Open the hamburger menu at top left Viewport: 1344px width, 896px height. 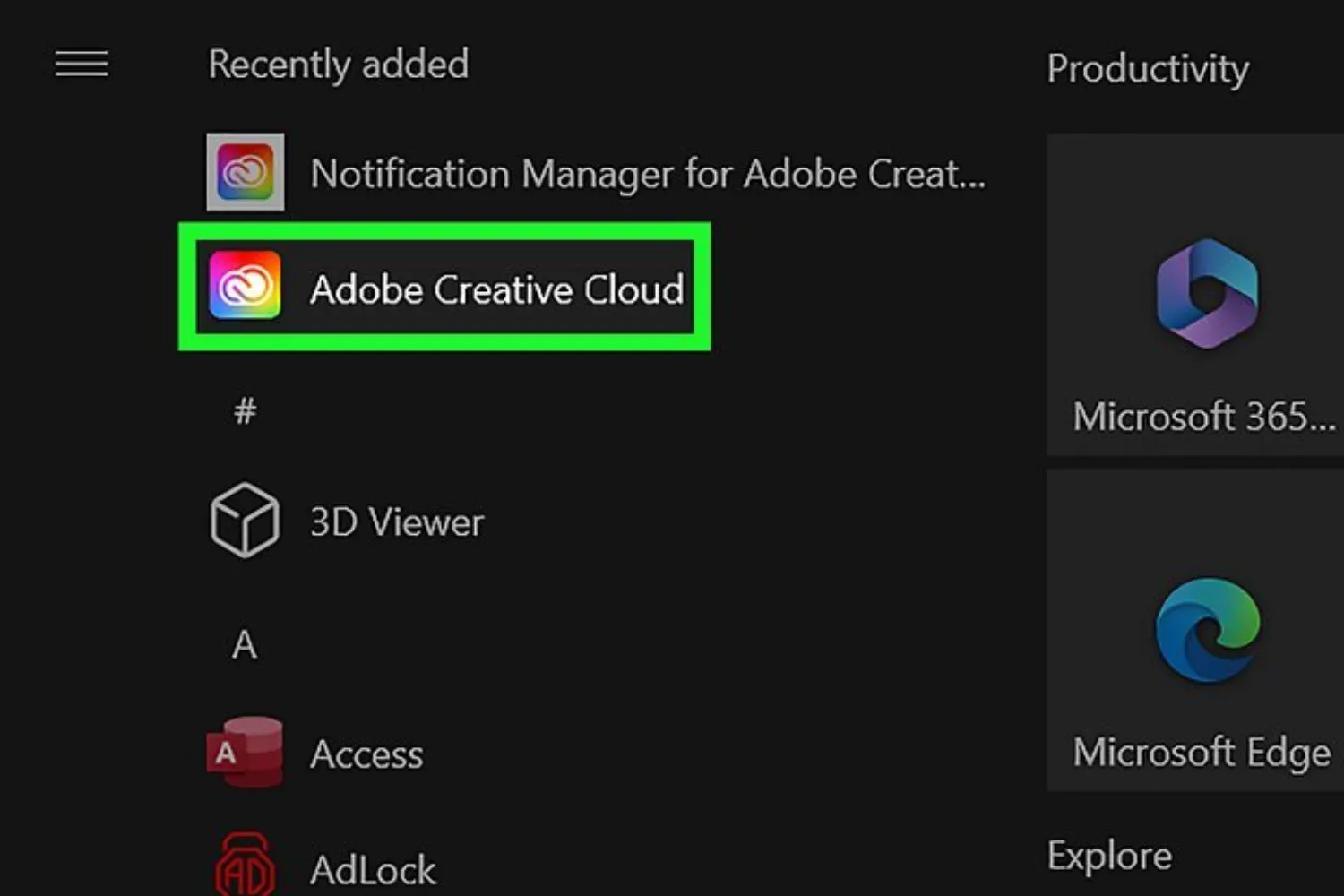click(81, 65)
